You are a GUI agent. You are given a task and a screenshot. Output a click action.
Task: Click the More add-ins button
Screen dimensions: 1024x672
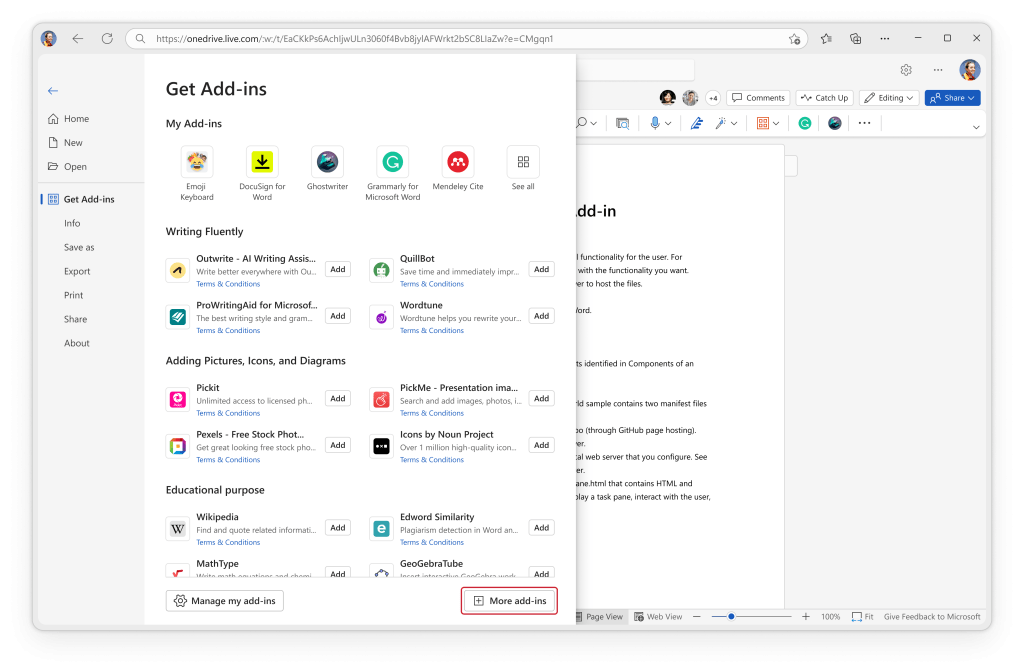pos(509,601)
